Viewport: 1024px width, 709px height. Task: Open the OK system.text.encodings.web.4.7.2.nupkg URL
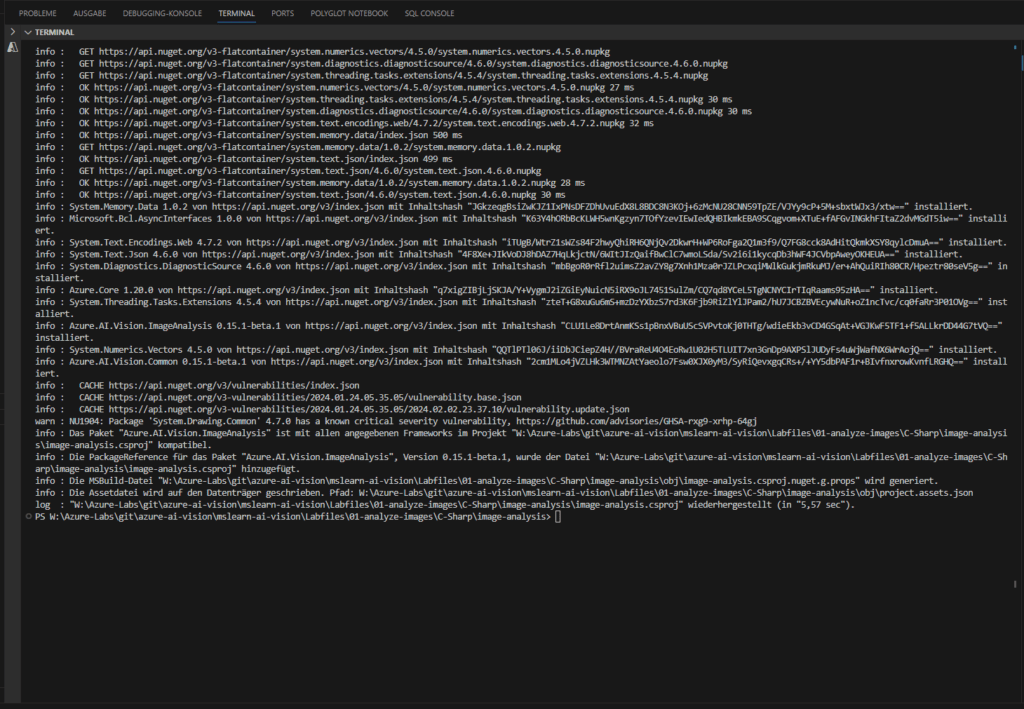coord(359,123)
